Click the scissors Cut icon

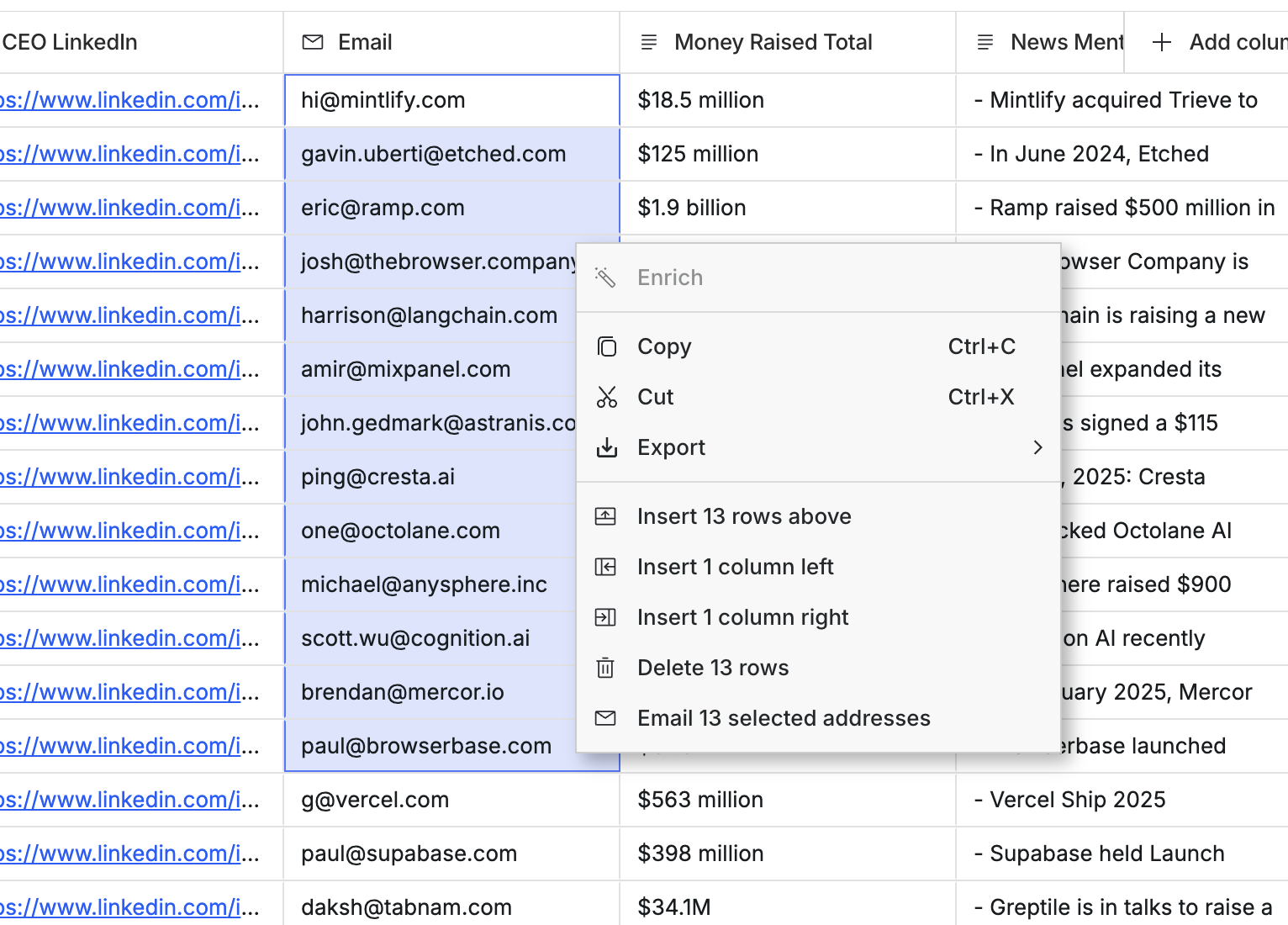606,397
